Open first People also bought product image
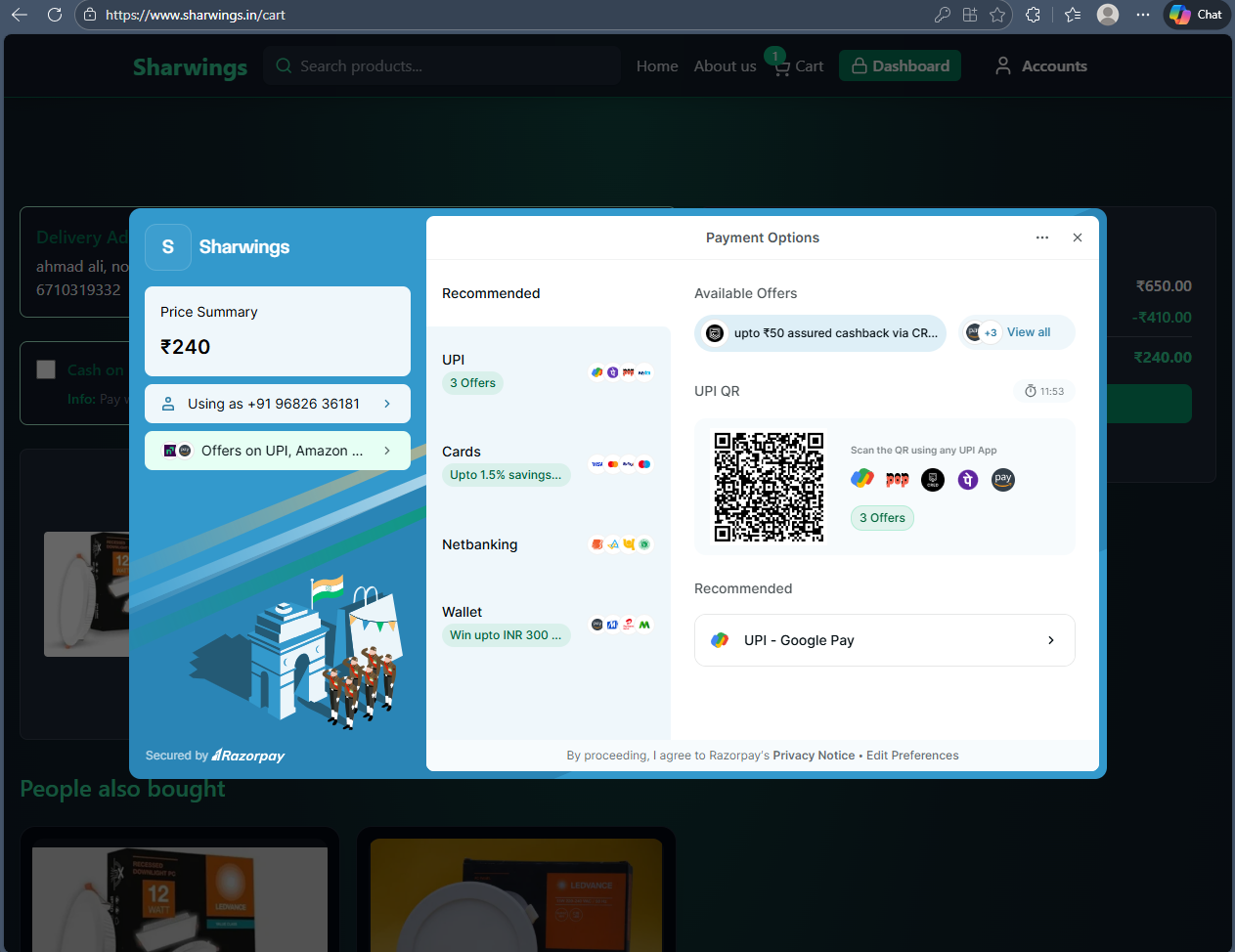Screen dimensions: 1235x952 [180, 899]
